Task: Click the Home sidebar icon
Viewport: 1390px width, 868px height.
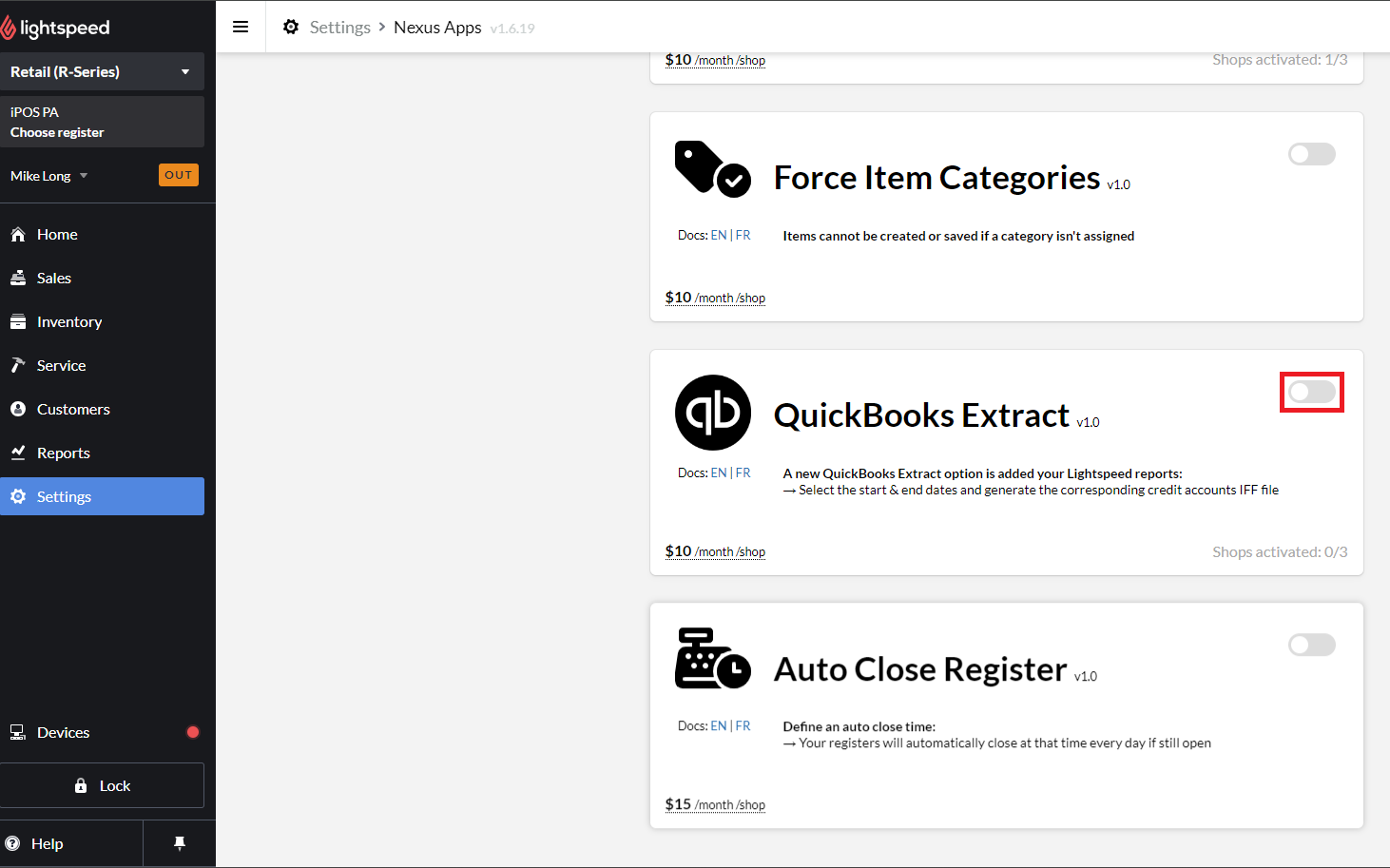Action: pyautogui.click(x=17, y=234)
